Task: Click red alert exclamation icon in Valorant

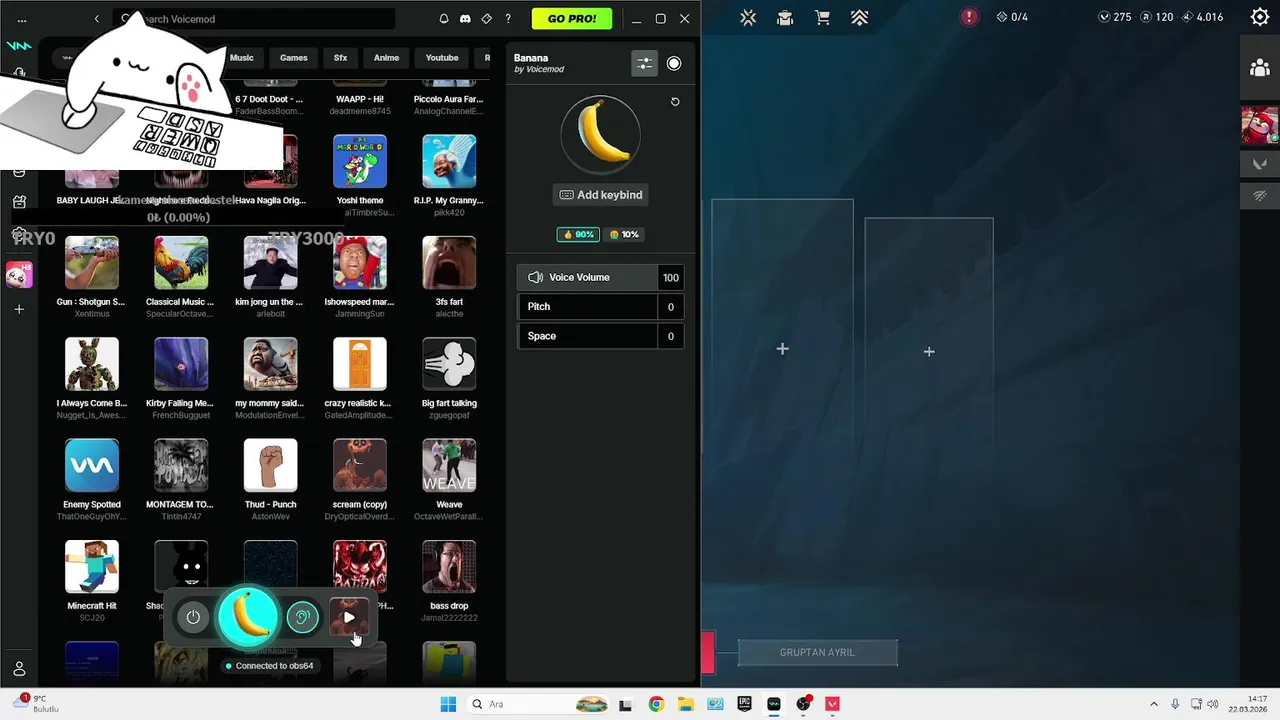Action: tap(969, 17)
